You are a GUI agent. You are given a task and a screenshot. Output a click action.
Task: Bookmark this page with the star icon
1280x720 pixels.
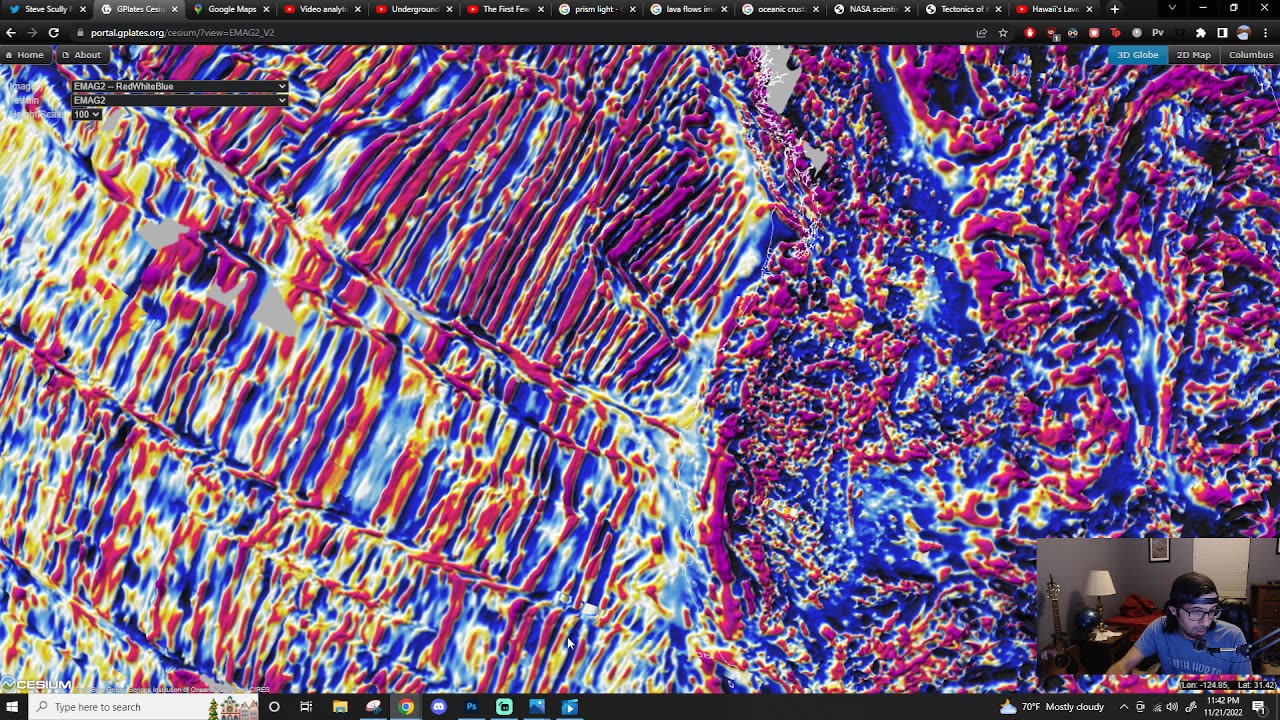pos(1003,33)
